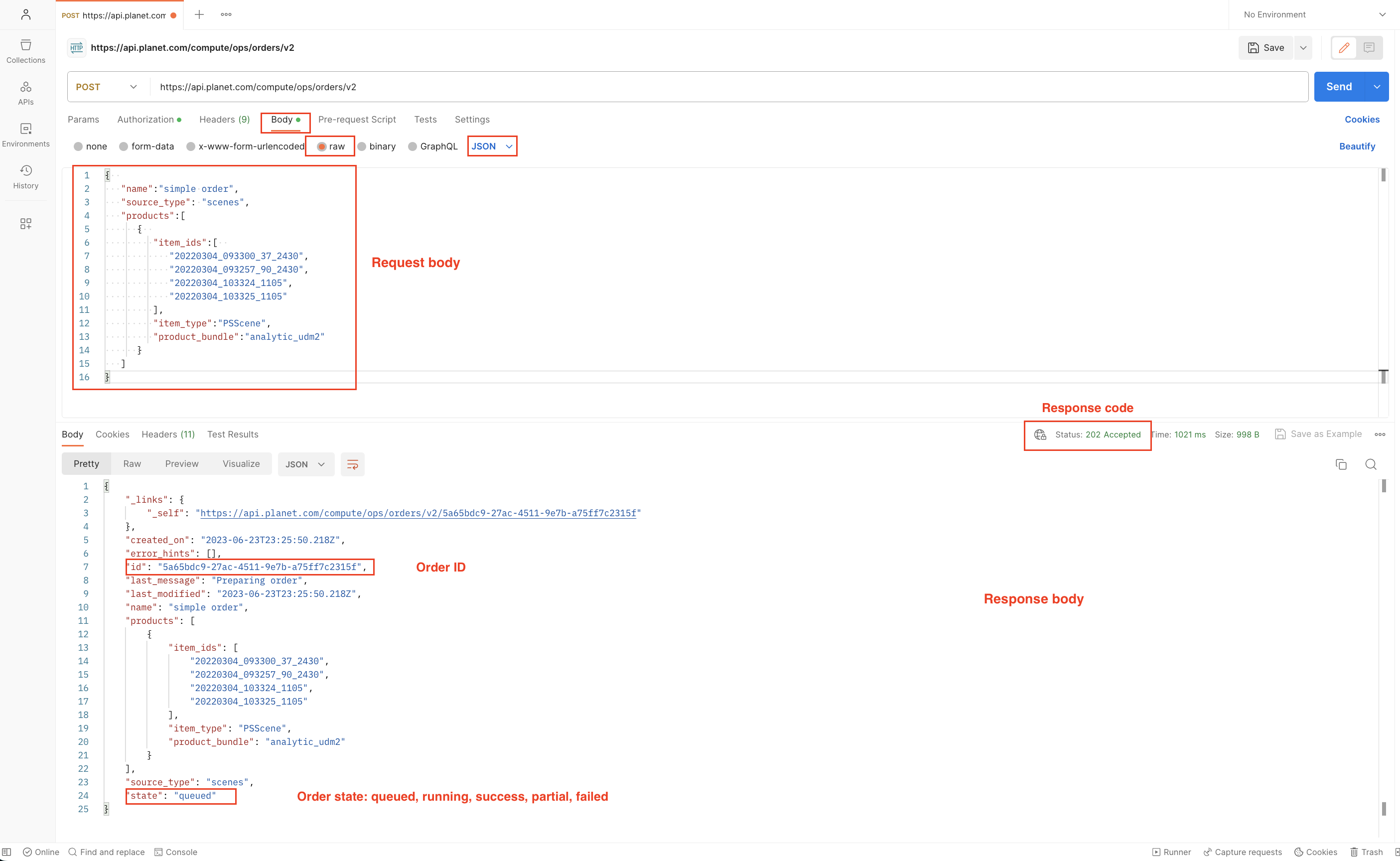
Task: Select the form-data body type
Action: (146, 146)
